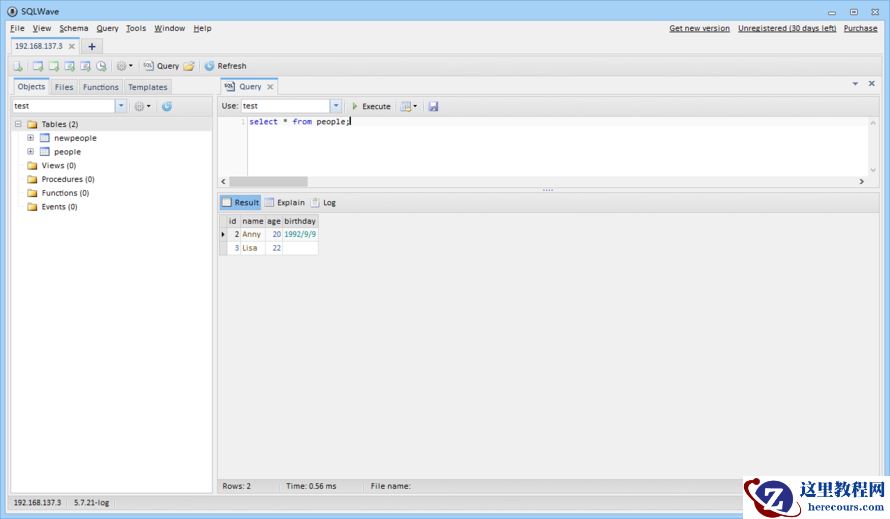Open the main toolbar gear dropdown
Image resolution: width=890 pixels, height=519 pixels.
(x=123, y=66)
